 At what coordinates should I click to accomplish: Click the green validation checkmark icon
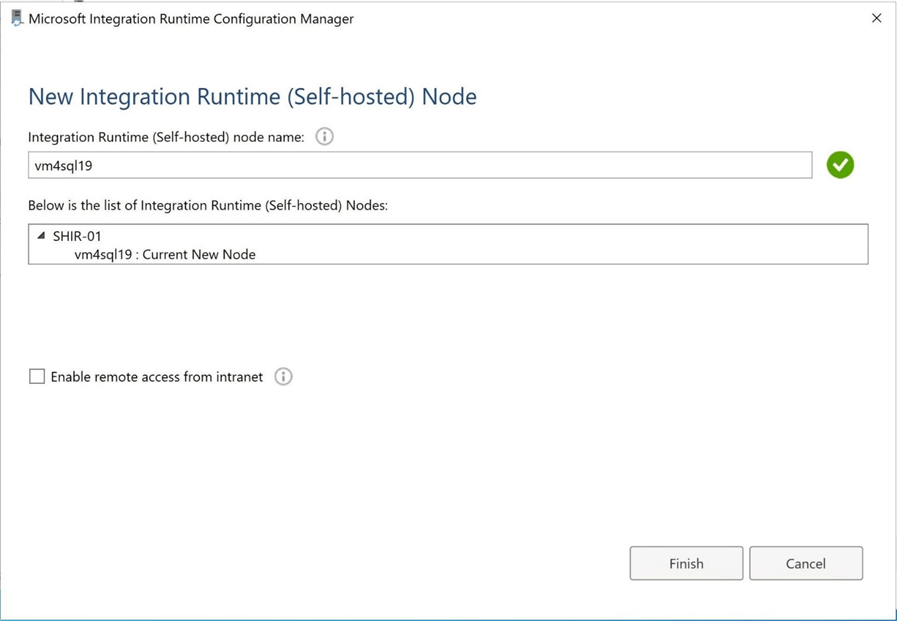[840, 165]
